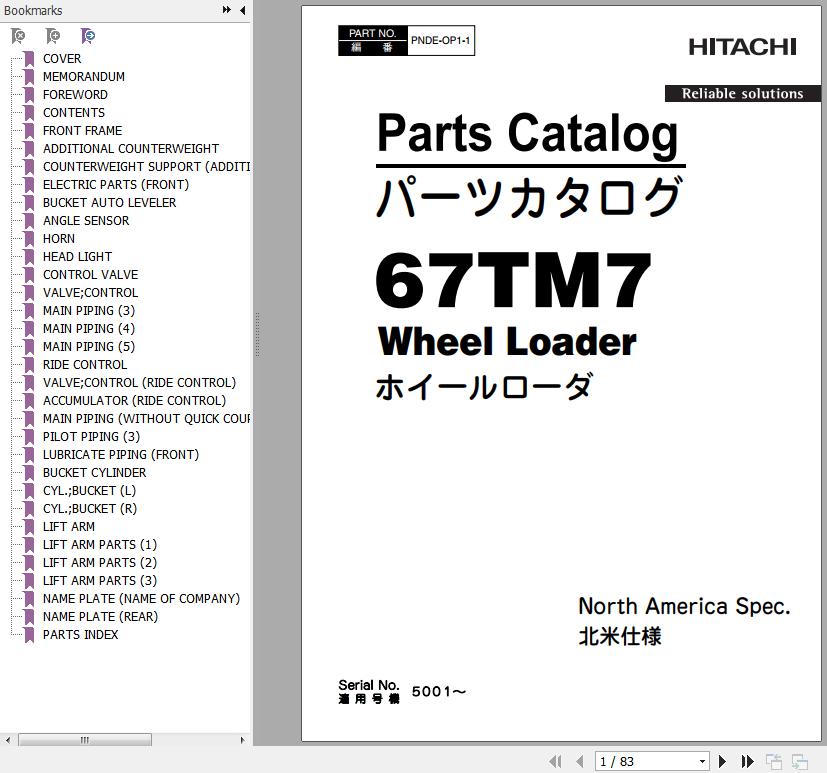Open the FRONT FRAME bookmark
The image size is (827, 773).
[82, 130]
